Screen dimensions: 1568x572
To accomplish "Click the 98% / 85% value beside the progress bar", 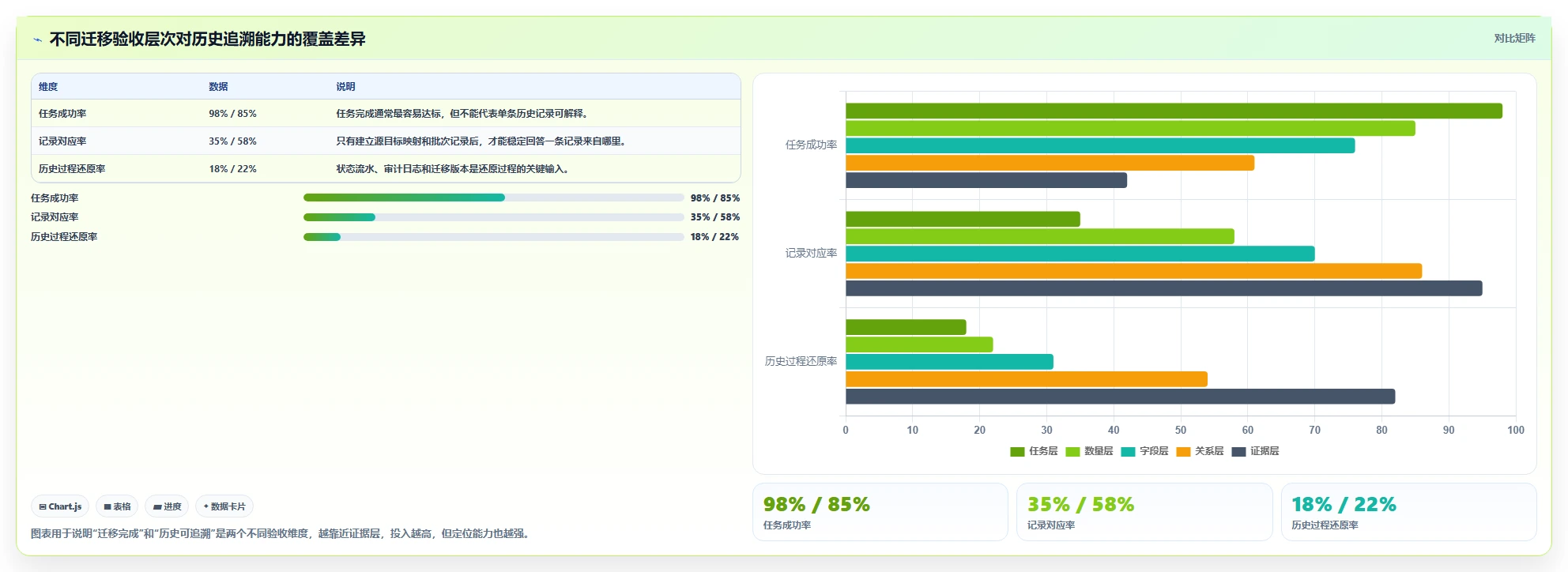I will [x=715, y=198].
